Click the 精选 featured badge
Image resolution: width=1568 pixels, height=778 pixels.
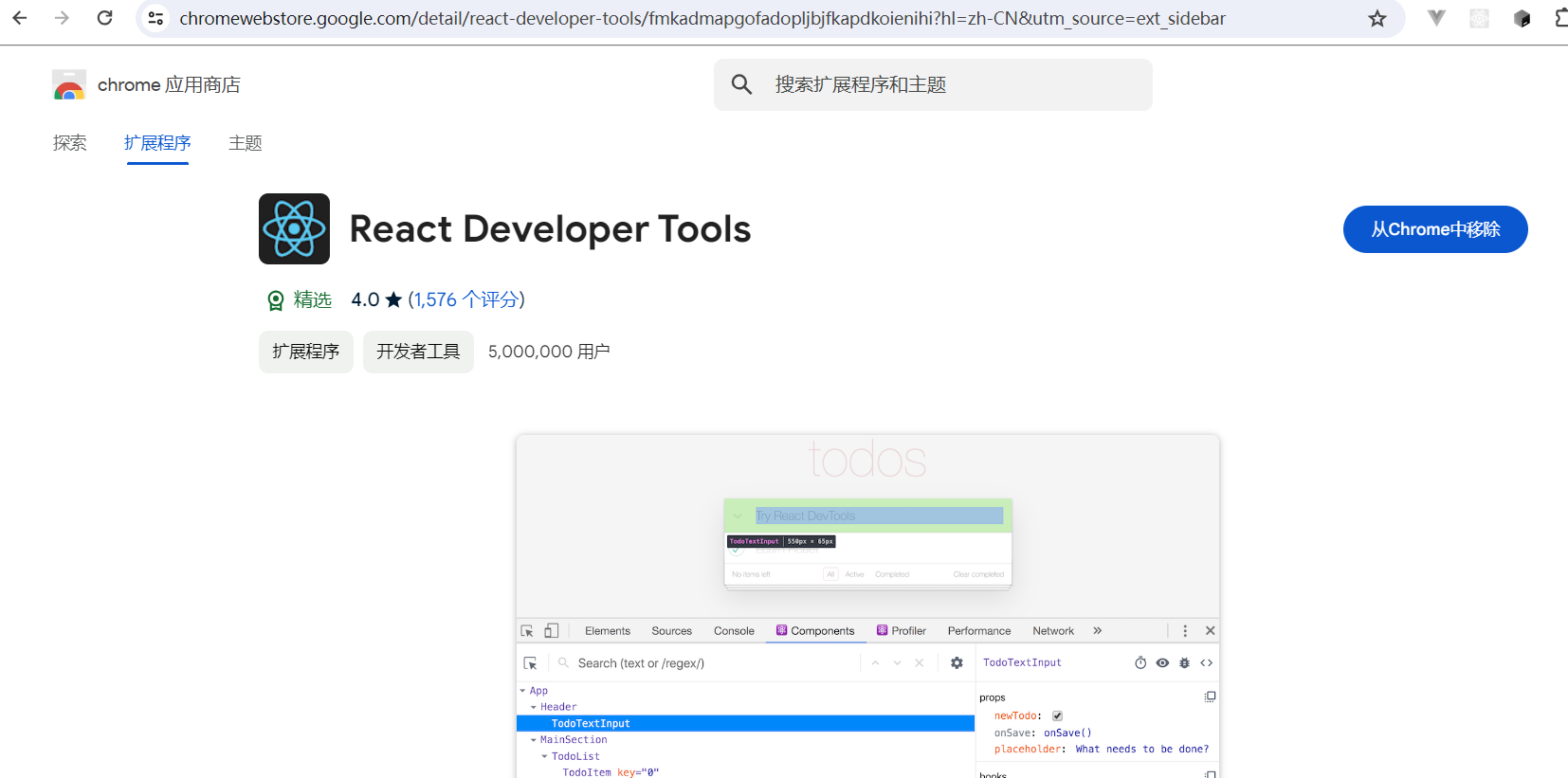point(300,300)
